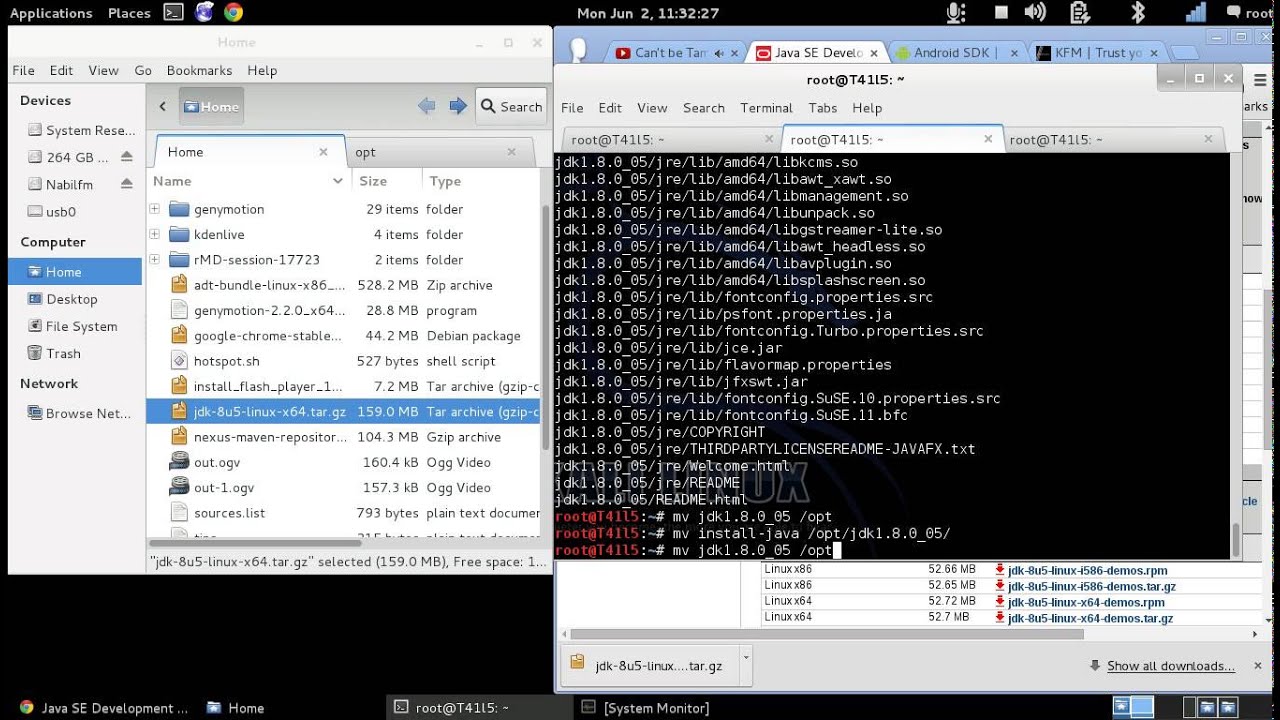
Task: Close the opt tab in file manager
Action: point(512,152)
